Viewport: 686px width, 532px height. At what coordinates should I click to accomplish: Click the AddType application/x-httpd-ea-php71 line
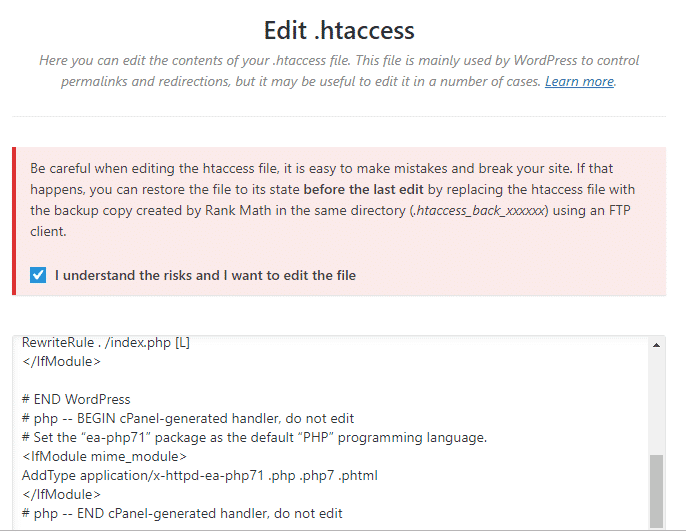point(200,476)
